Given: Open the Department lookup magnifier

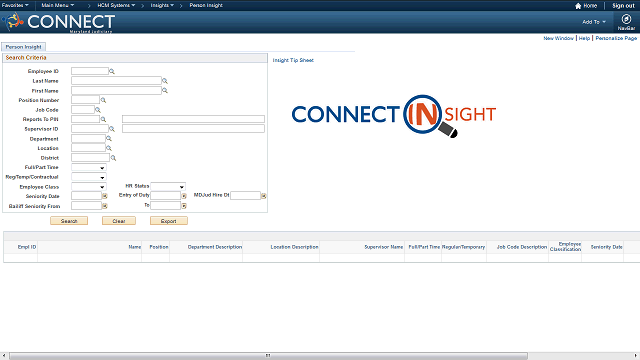Looking at the screenshot, I should click(x=109, y=139).
